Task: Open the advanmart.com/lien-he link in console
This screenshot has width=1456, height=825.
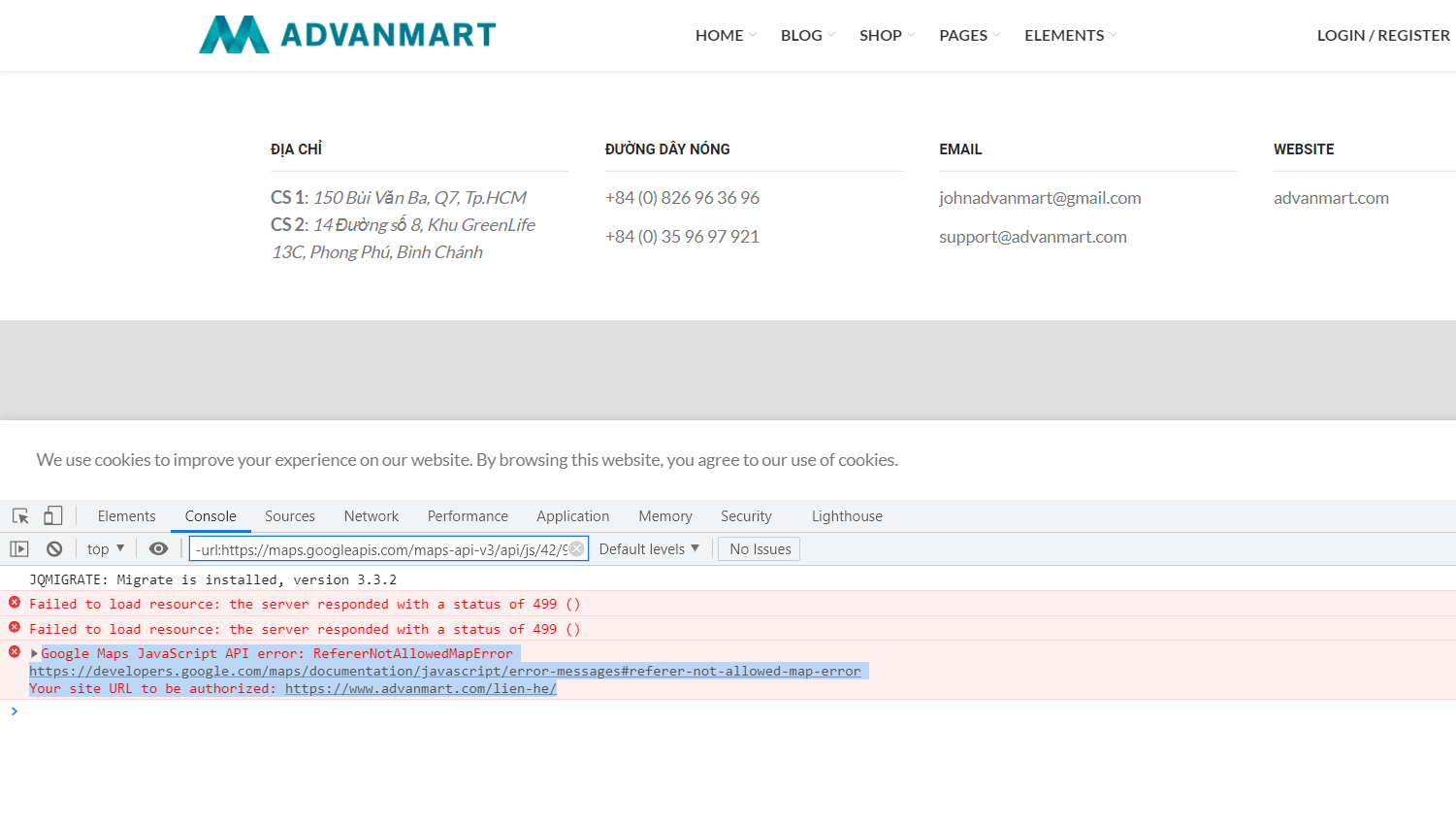Action: click(420, 689)
